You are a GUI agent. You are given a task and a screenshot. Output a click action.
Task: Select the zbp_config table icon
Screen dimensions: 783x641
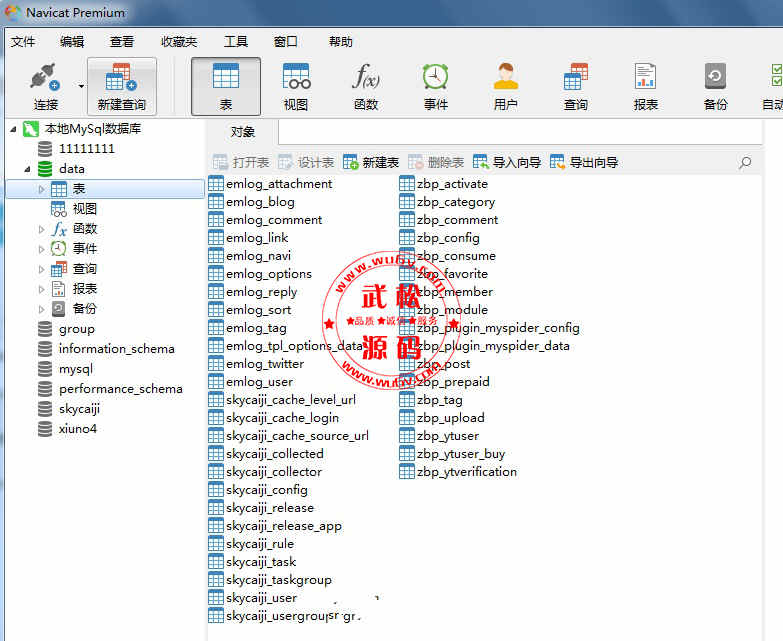pyautogui.click(x=407, y=238)
